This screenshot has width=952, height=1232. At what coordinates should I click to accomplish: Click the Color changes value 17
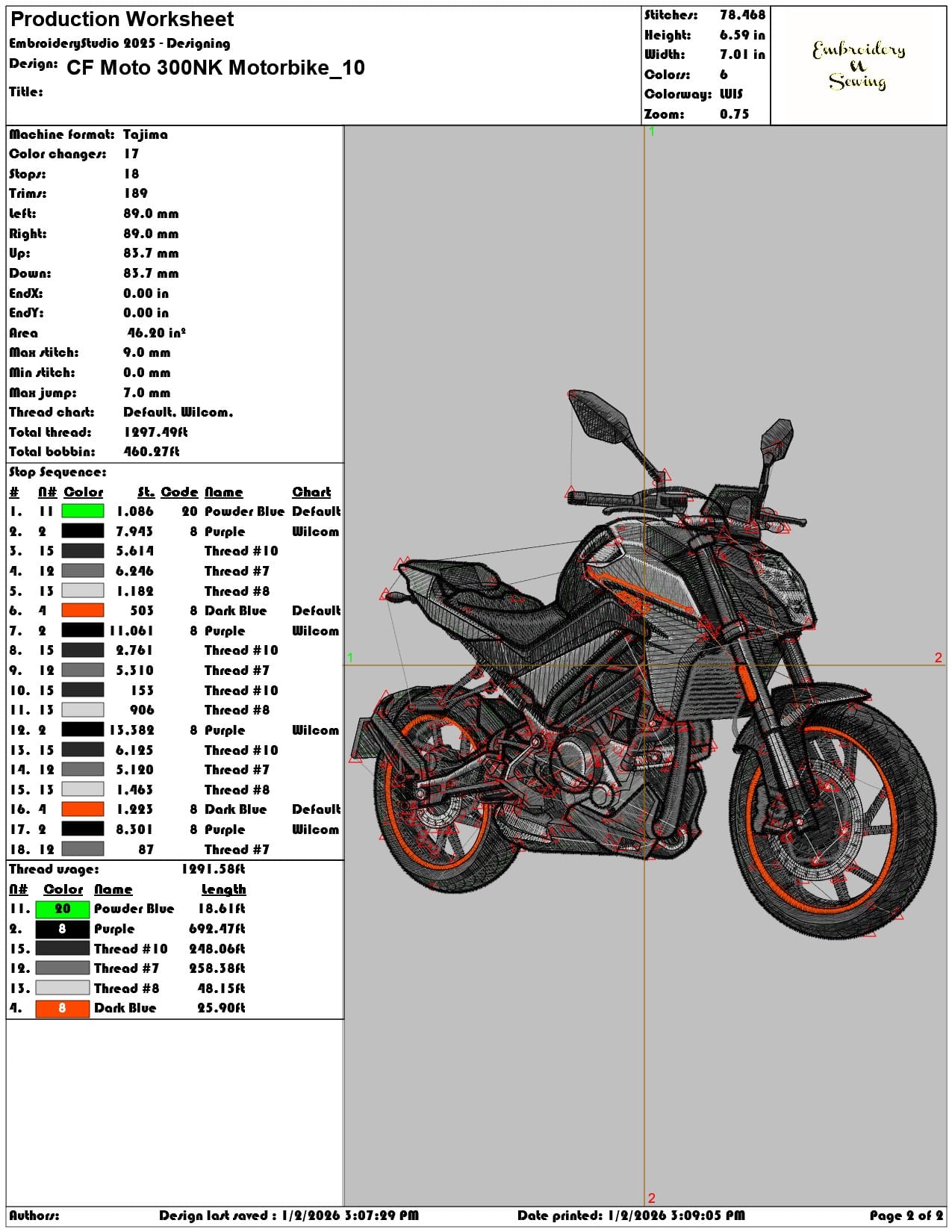pyautogui.click(x=131, y=154)
